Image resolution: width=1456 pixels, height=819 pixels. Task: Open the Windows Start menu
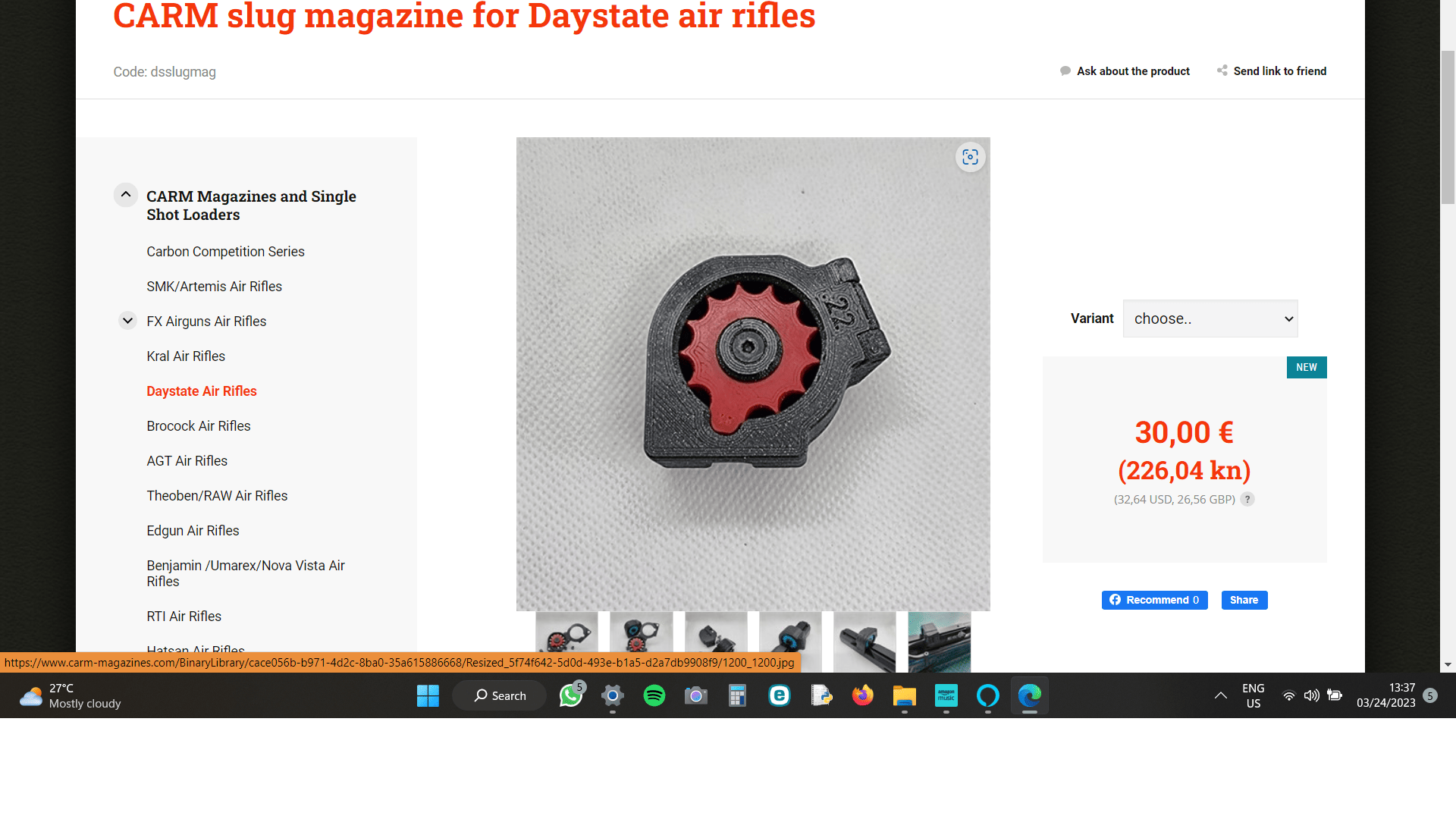(428, 695)
